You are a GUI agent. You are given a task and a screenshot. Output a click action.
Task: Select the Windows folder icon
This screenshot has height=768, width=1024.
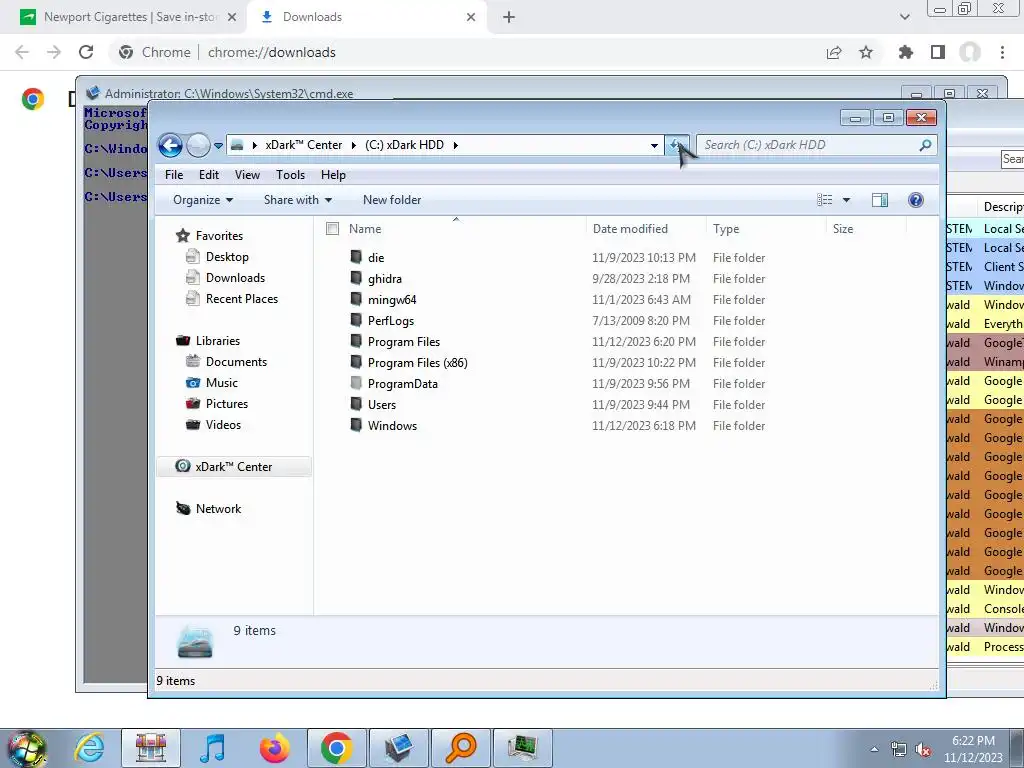[x=356, y=425]
